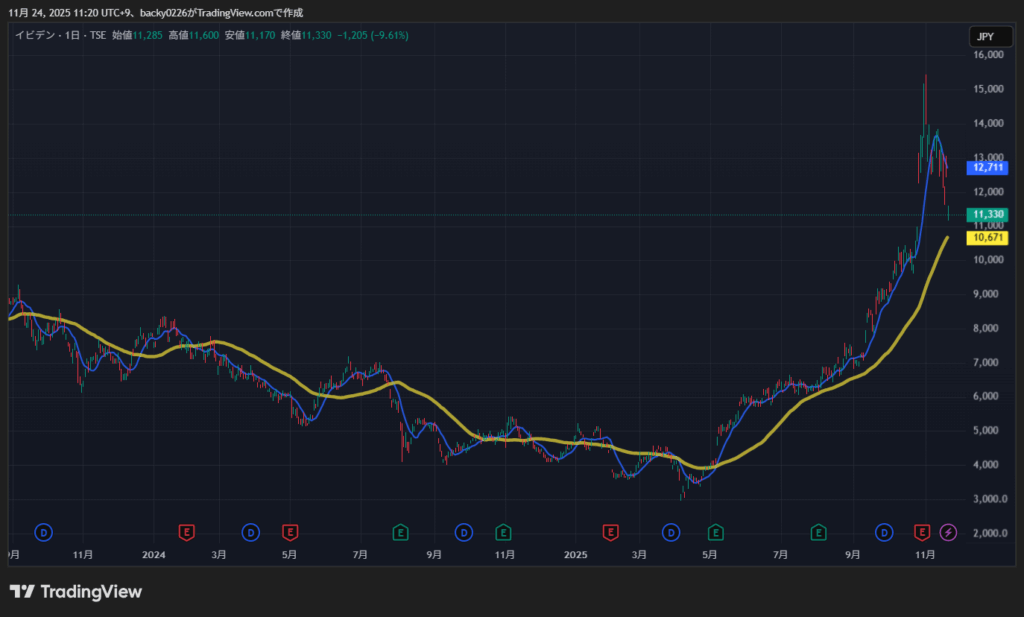Click the dividend D marker above 9月 2024
This screenshot has height=617, width=1024.
tap(464, 531)
